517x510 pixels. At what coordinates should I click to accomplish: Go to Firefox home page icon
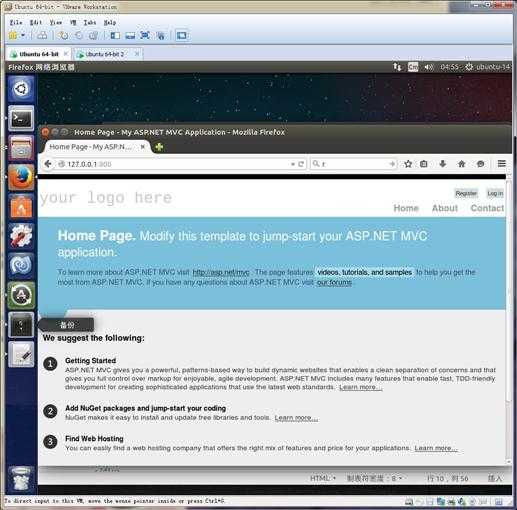click(x=461, y=164)
